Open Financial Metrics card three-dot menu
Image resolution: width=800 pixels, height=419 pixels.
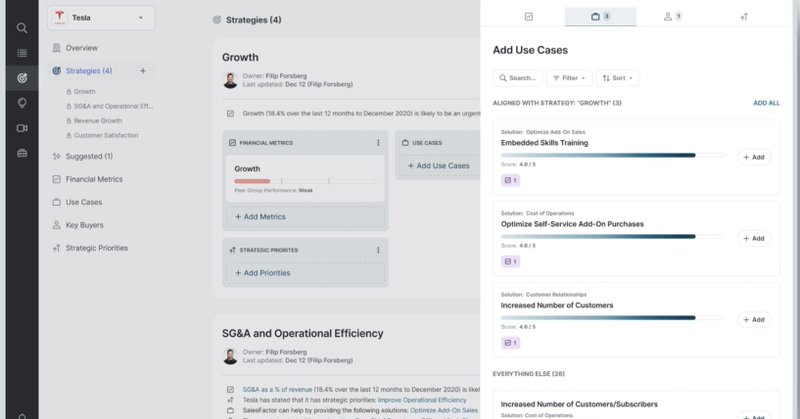click(378, 143)
